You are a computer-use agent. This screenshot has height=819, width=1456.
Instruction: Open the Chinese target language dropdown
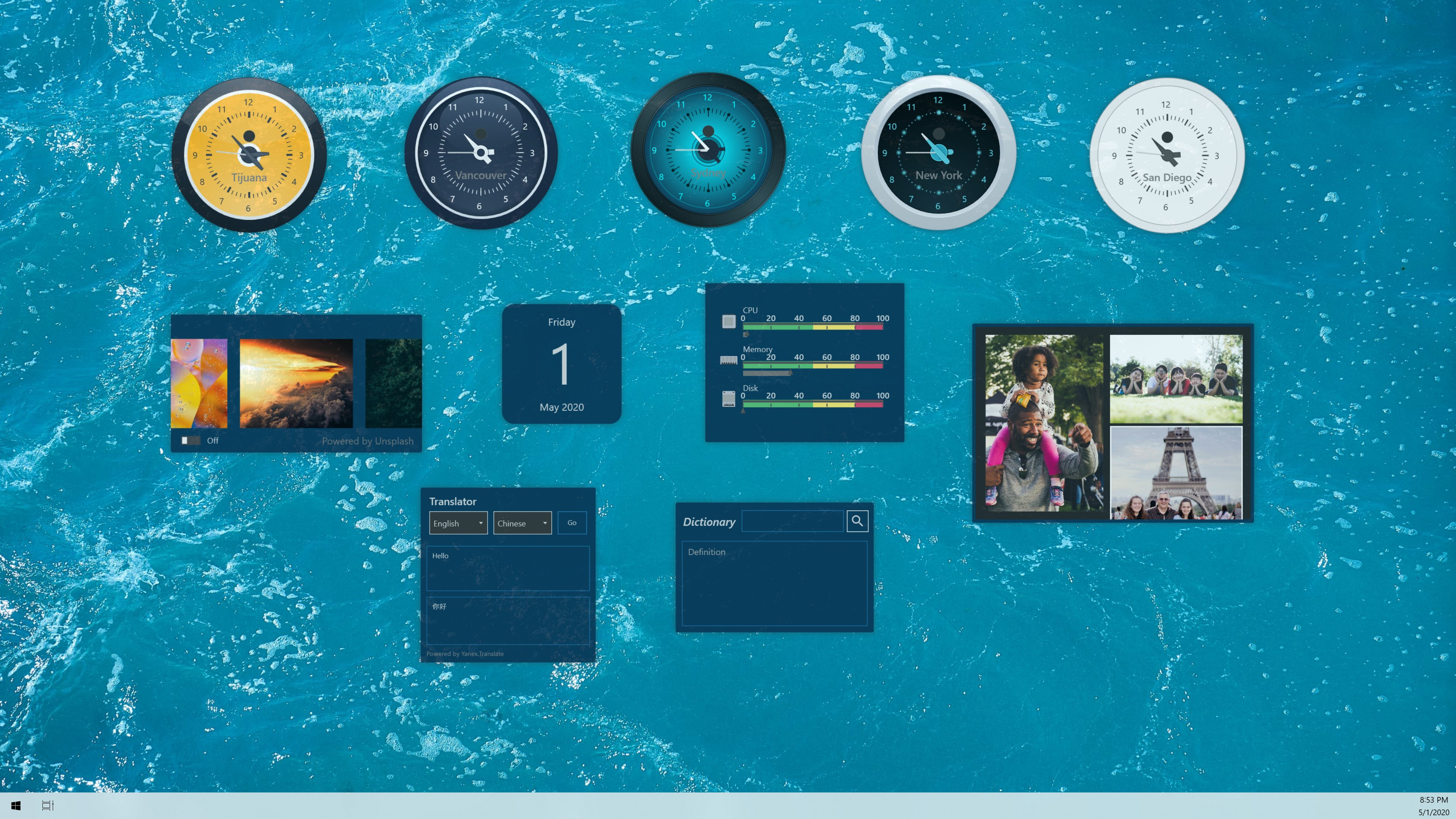522,523
